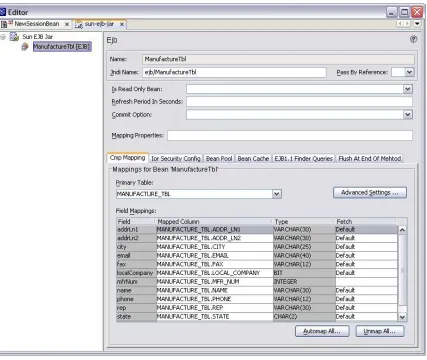The width and height of the screenshot is (427, 360).
Task: Close the NewSessionBean tab
Action: pyautogui.click(x=67, y=24)
